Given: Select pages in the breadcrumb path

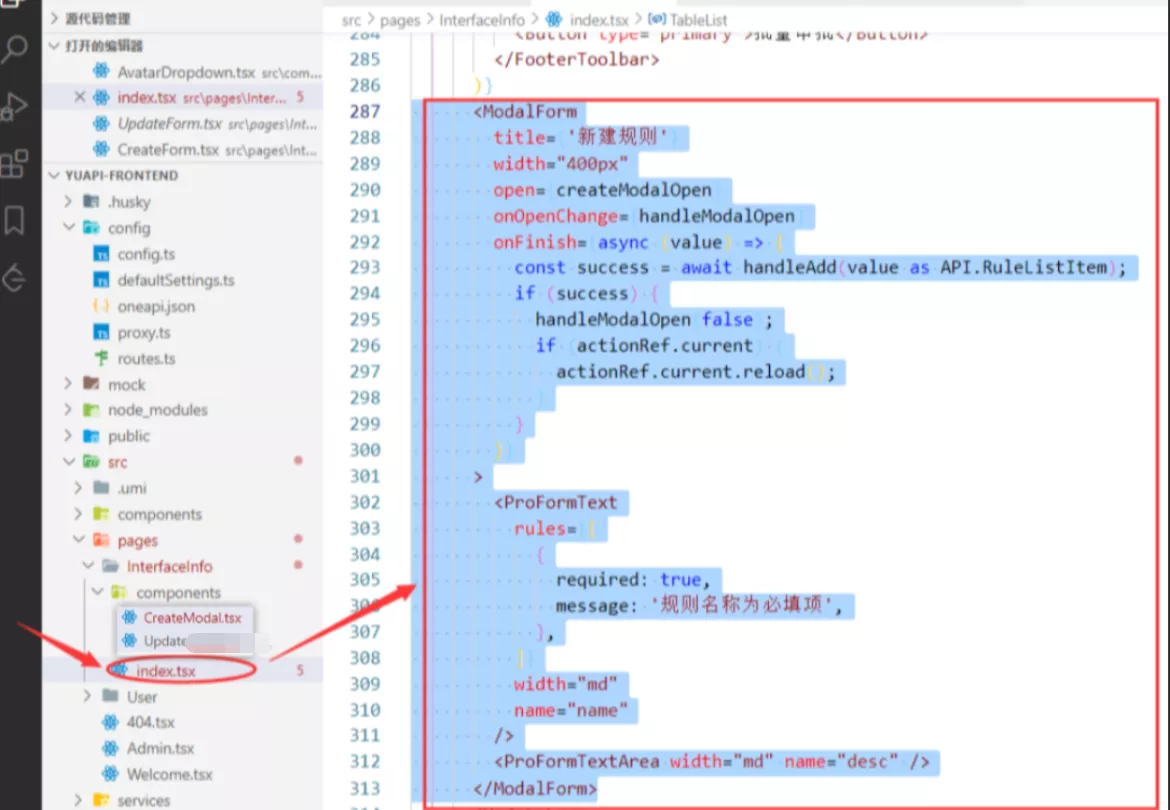Looking at the screenshot, I should pyautogui.click(x=400, y=20).
